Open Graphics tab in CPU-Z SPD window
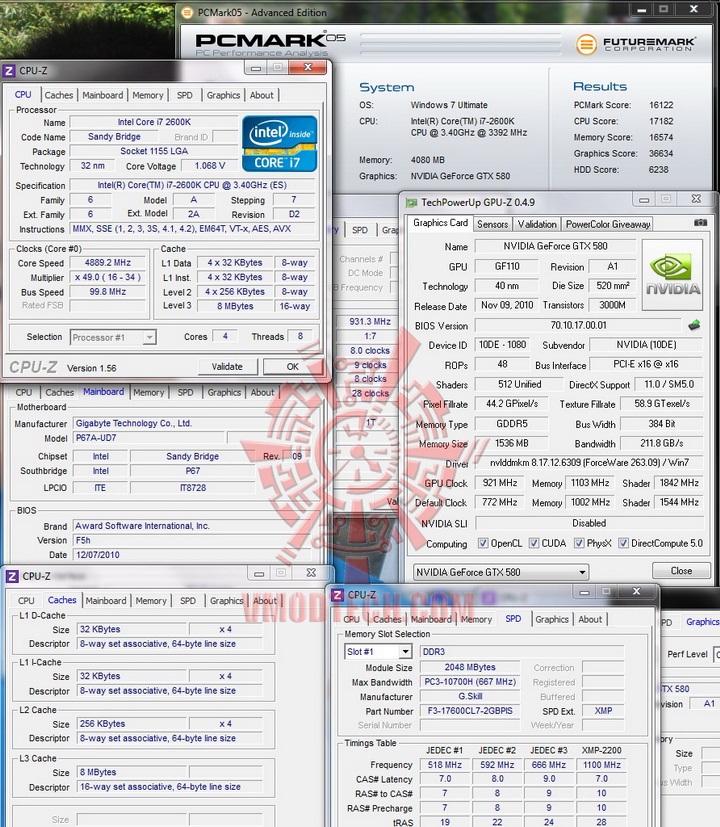The image size is (720, 827). [552, 620]
